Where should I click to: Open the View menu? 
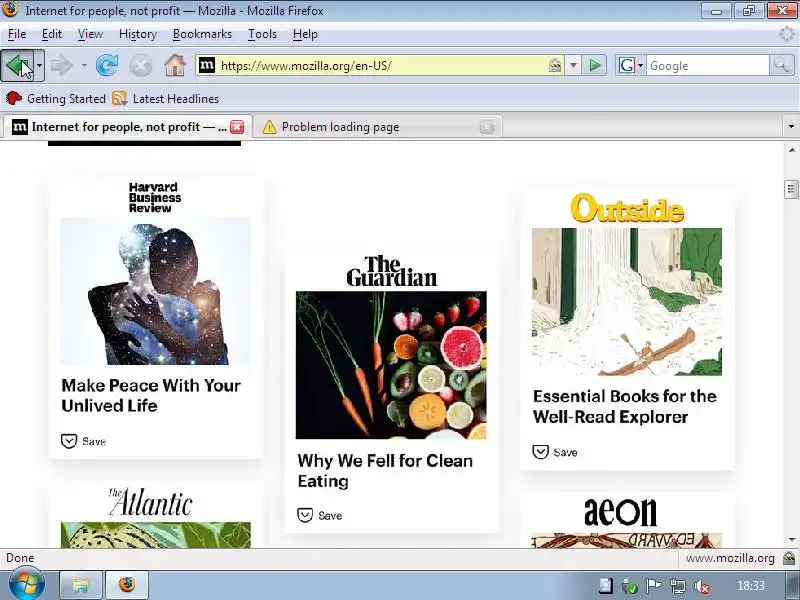90,34
